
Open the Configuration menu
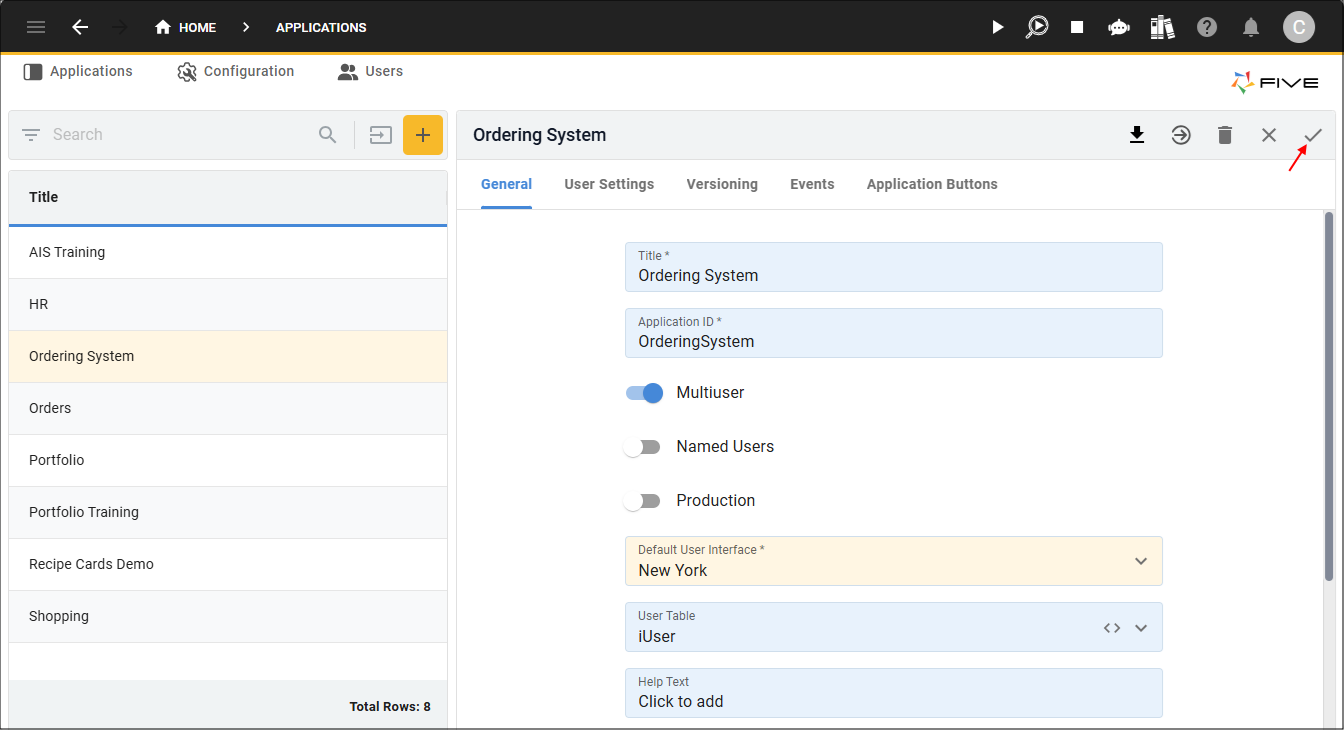[236, 72]
